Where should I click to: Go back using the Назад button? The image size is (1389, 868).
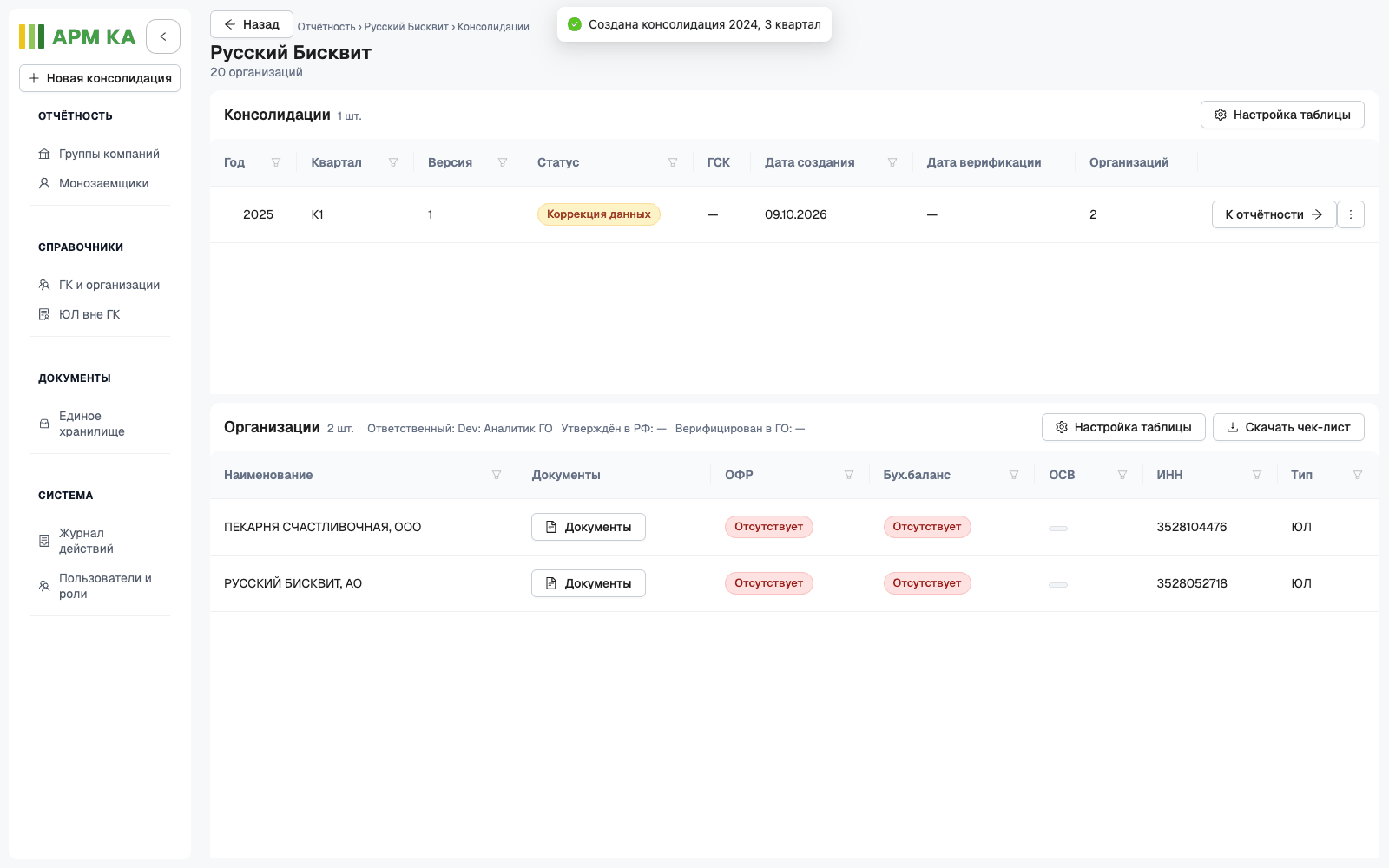click(252, 24)
